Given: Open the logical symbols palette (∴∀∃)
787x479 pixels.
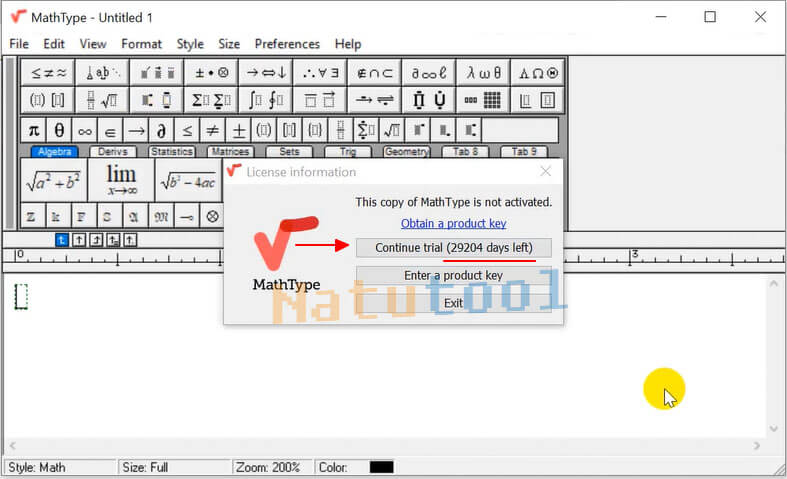Looking at the screenshot, I should coord(320,73).
